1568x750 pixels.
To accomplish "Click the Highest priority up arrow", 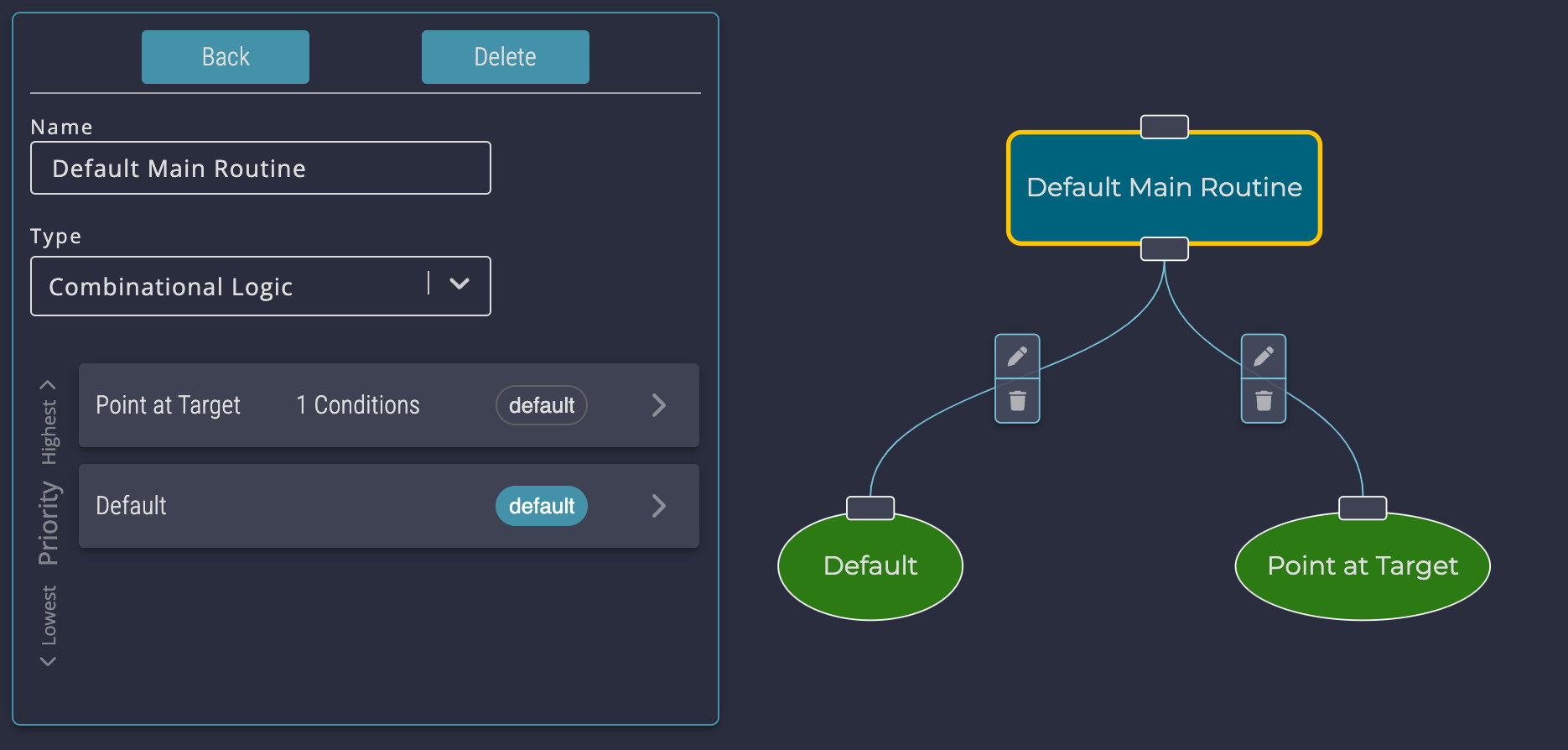I will pos(49,385).
